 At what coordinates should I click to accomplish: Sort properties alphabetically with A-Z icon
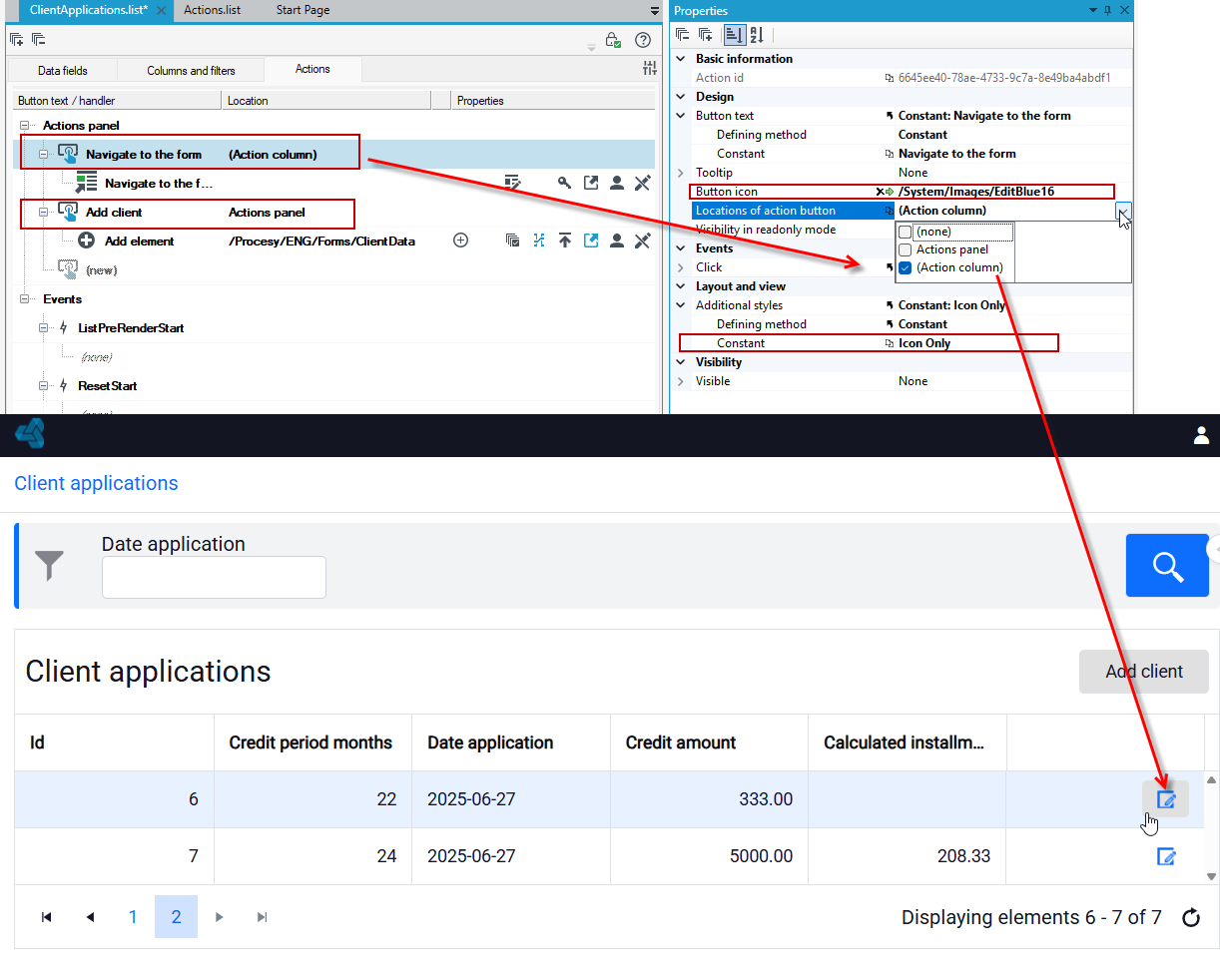(x=757, y=35)
